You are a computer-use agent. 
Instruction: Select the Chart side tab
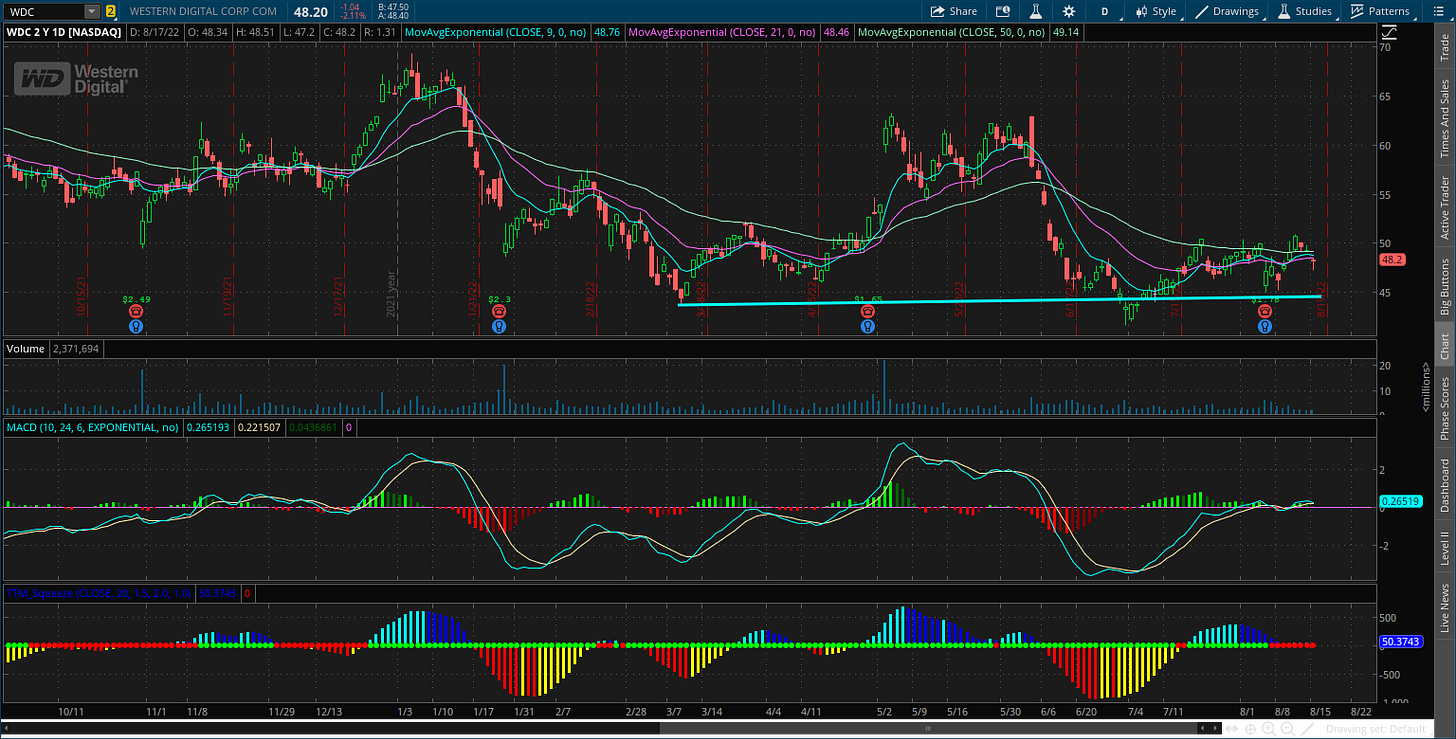pos(1444,347)
